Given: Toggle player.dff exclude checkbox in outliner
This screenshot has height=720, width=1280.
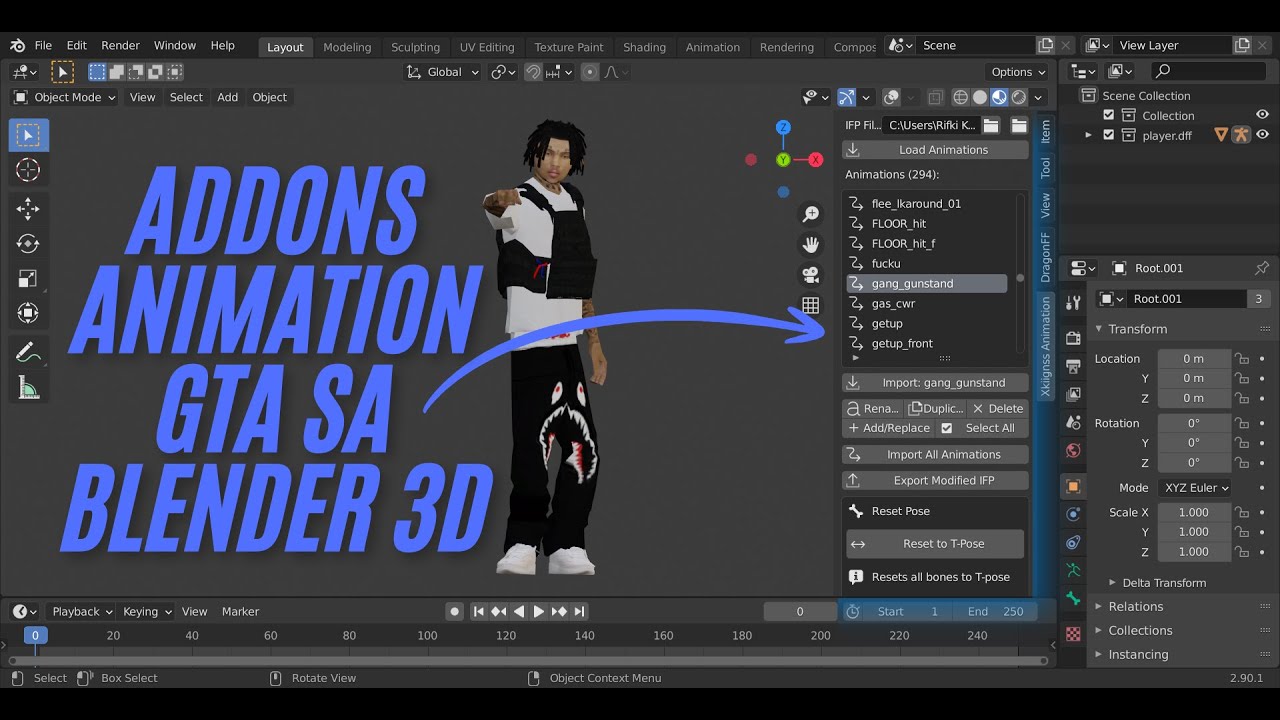Looking at the screenshot, I should point(1108,135).
